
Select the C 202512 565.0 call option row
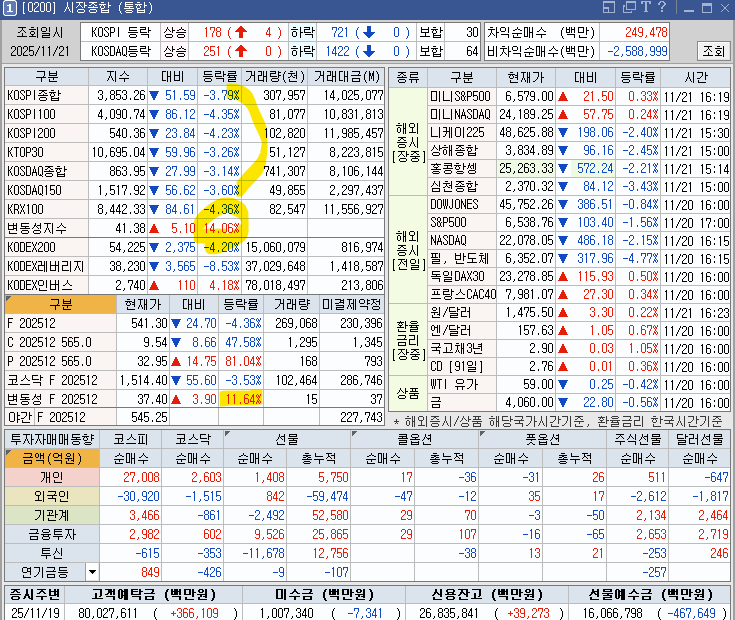click(x=194, y=342)
